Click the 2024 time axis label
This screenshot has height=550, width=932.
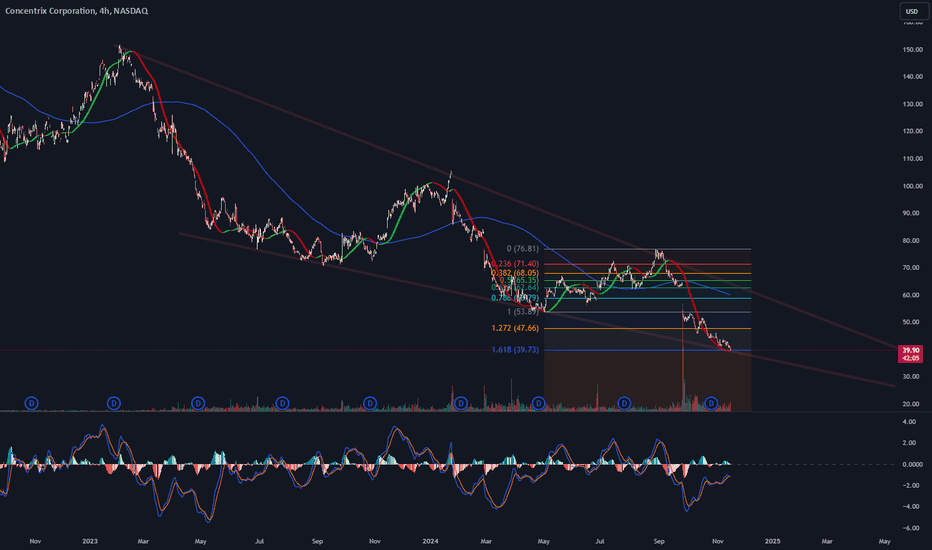point(430,542)
